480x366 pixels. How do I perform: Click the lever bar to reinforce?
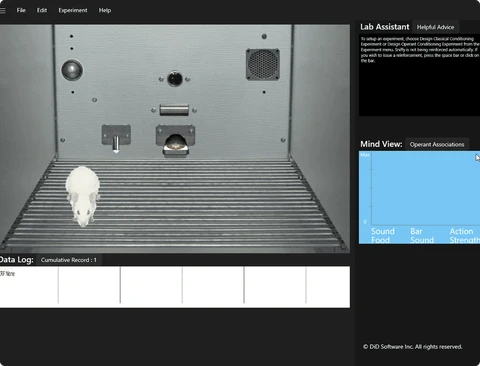(x=174, y=110)
